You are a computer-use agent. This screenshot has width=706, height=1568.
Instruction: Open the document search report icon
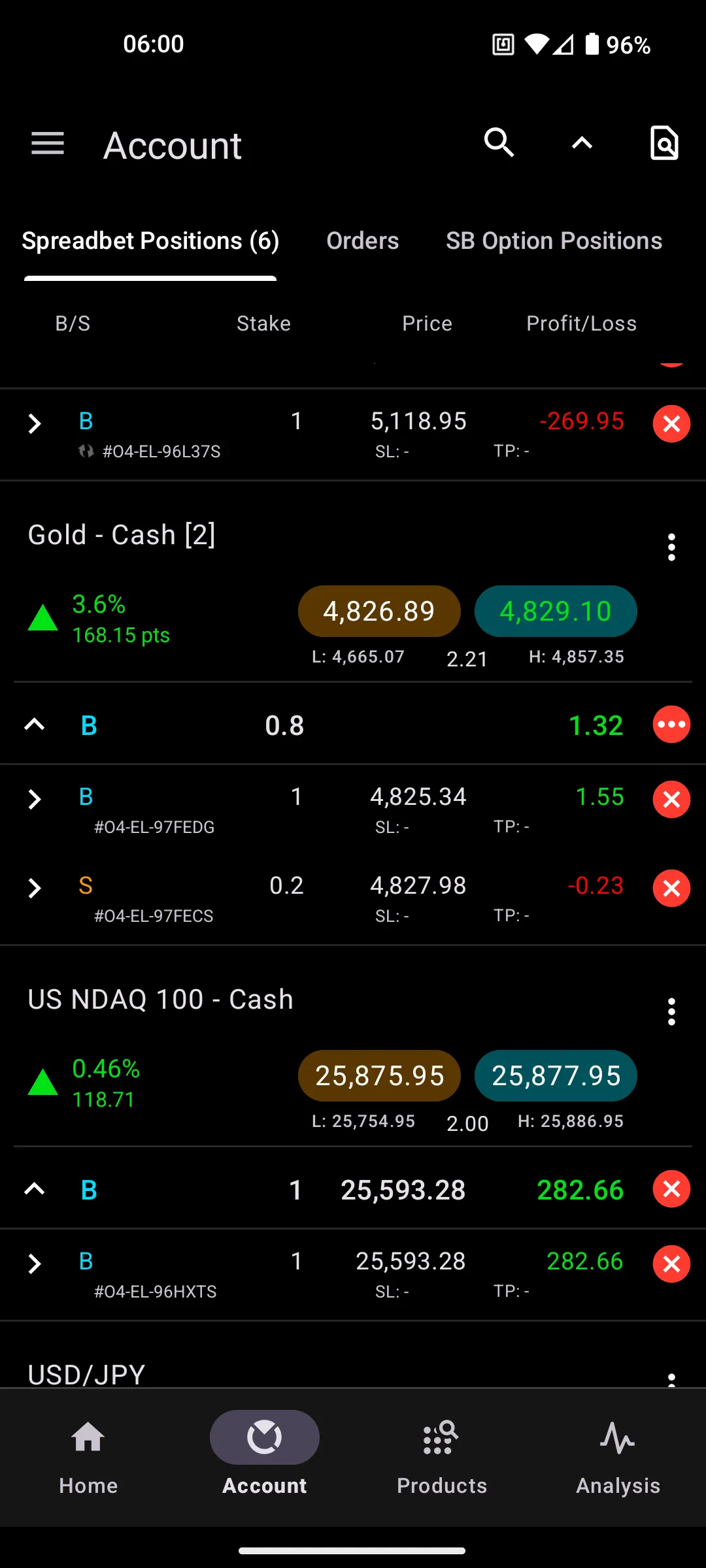(664, 142)
